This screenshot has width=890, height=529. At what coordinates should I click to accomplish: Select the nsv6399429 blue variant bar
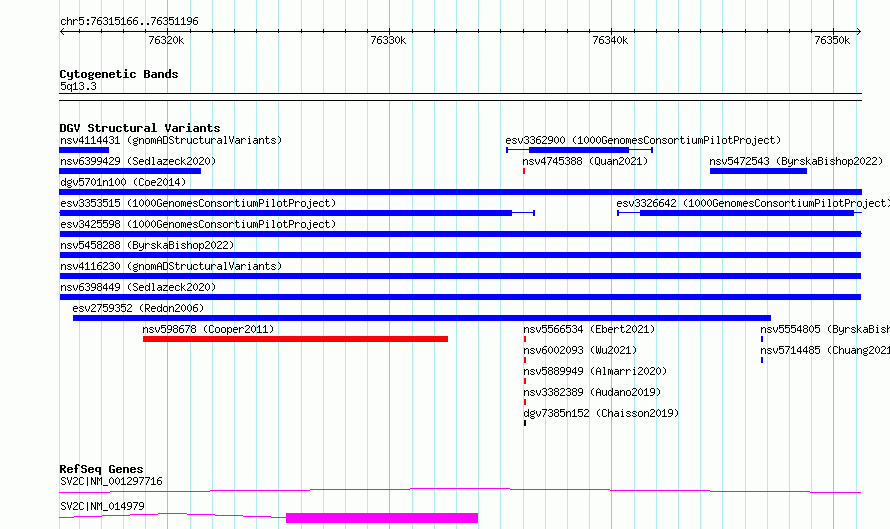(130, 171)
